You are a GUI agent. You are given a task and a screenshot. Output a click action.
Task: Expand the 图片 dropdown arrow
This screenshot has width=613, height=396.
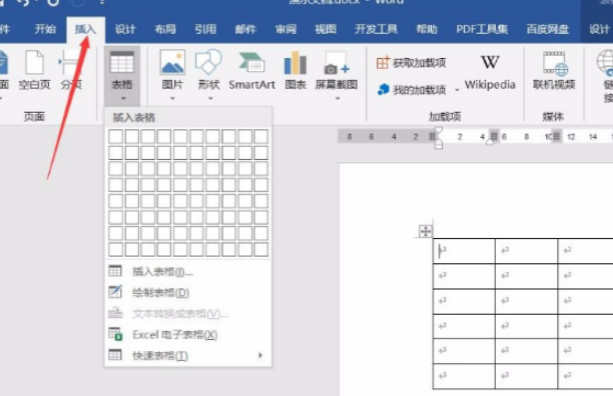point(172,99)
